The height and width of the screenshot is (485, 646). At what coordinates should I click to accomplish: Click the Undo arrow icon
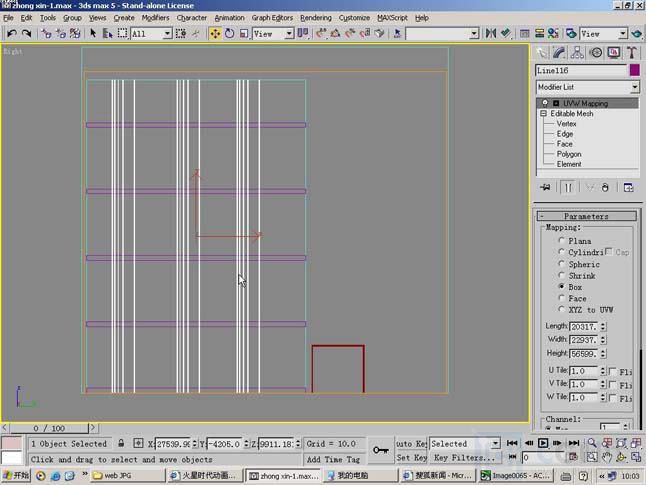pos(11,33)
